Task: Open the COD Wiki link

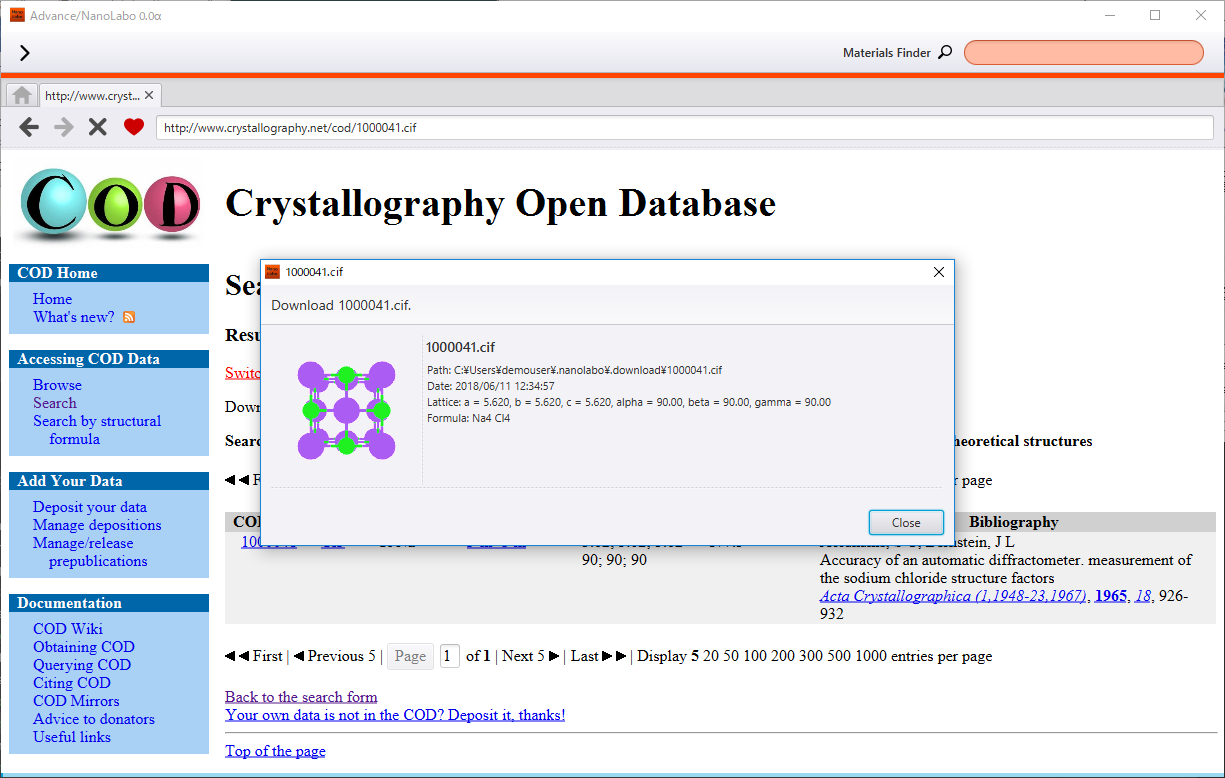Action: (x=68, y=629)
